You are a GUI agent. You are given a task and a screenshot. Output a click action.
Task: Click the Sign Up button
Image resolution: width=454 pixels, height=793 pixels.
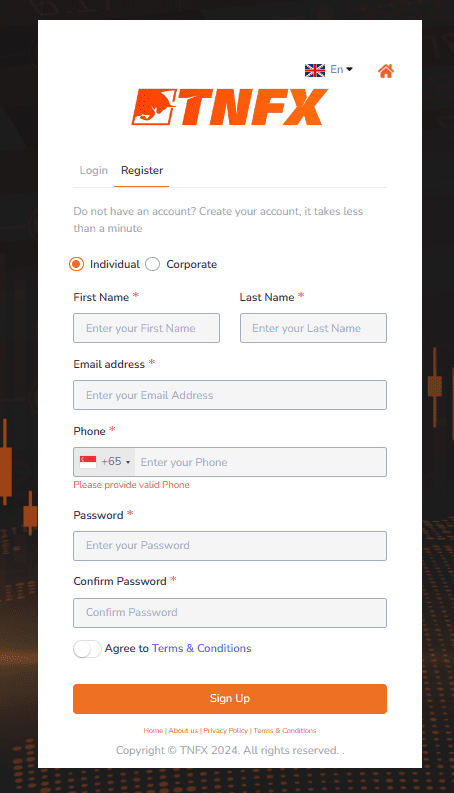coord(230,698)
